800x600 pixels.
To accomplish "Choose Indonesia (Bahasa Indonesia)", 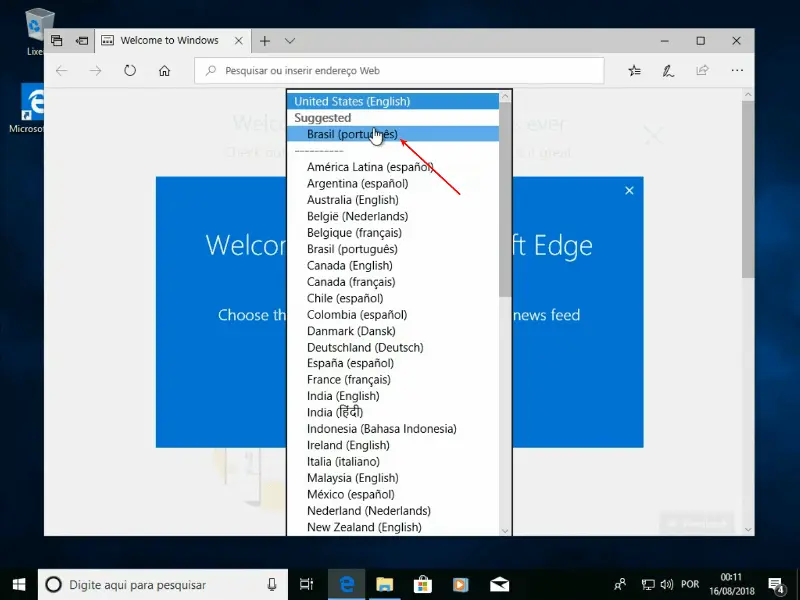I will tap(393, 429).
